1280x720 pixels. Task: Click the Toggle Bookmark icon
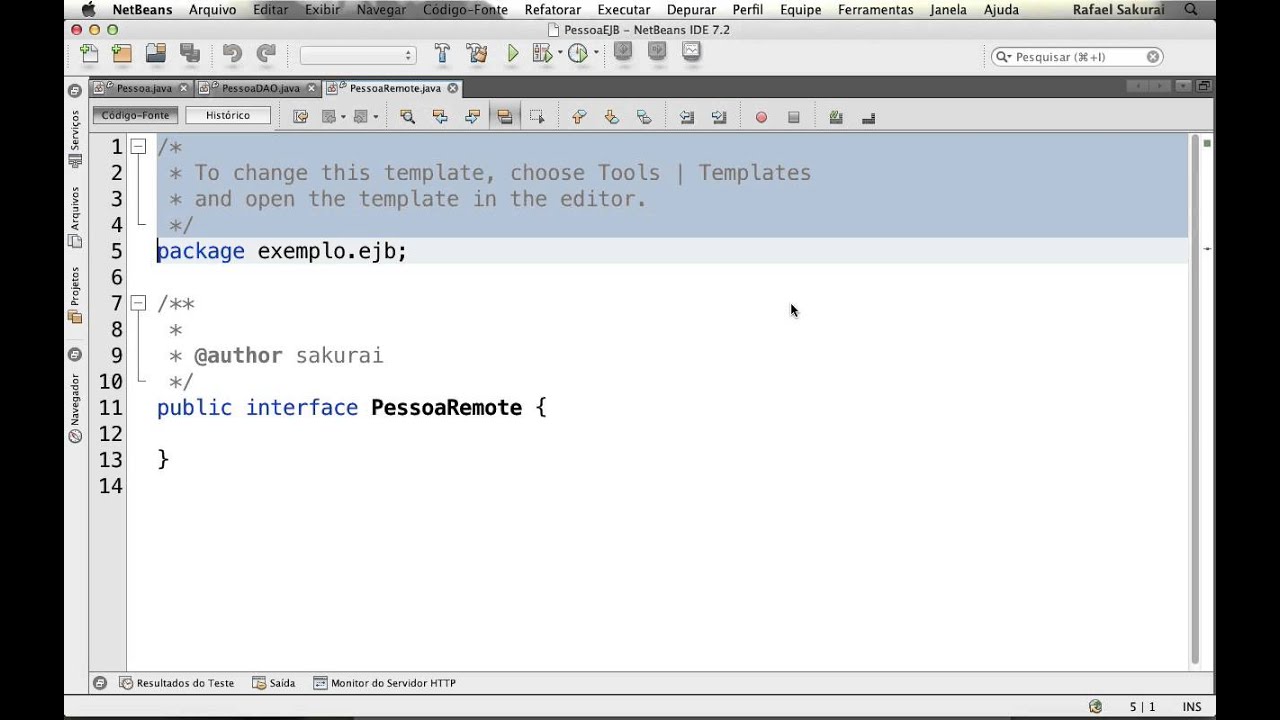(x=644, y=117)
